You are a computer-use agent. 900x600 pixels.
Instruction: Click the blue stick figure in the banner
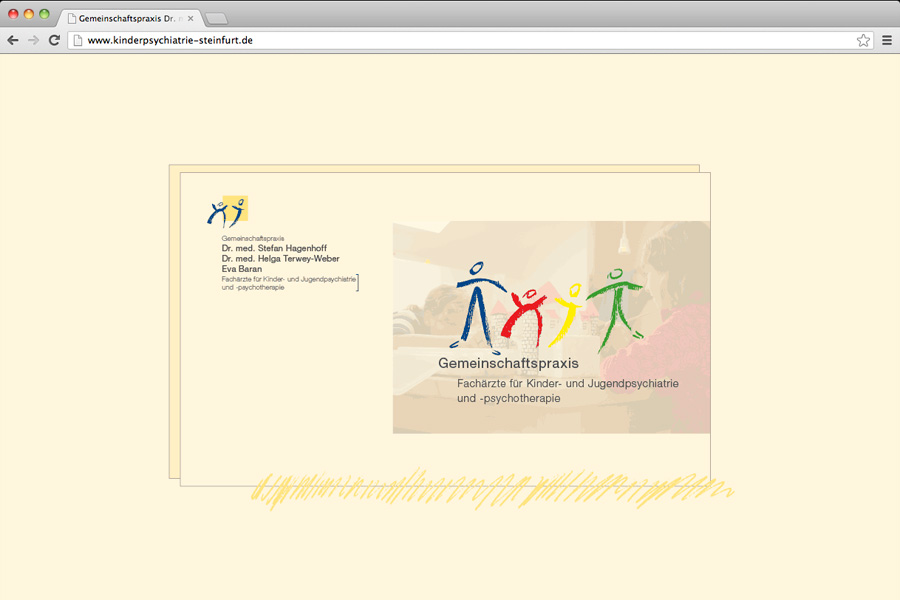[x=480, y=305]
